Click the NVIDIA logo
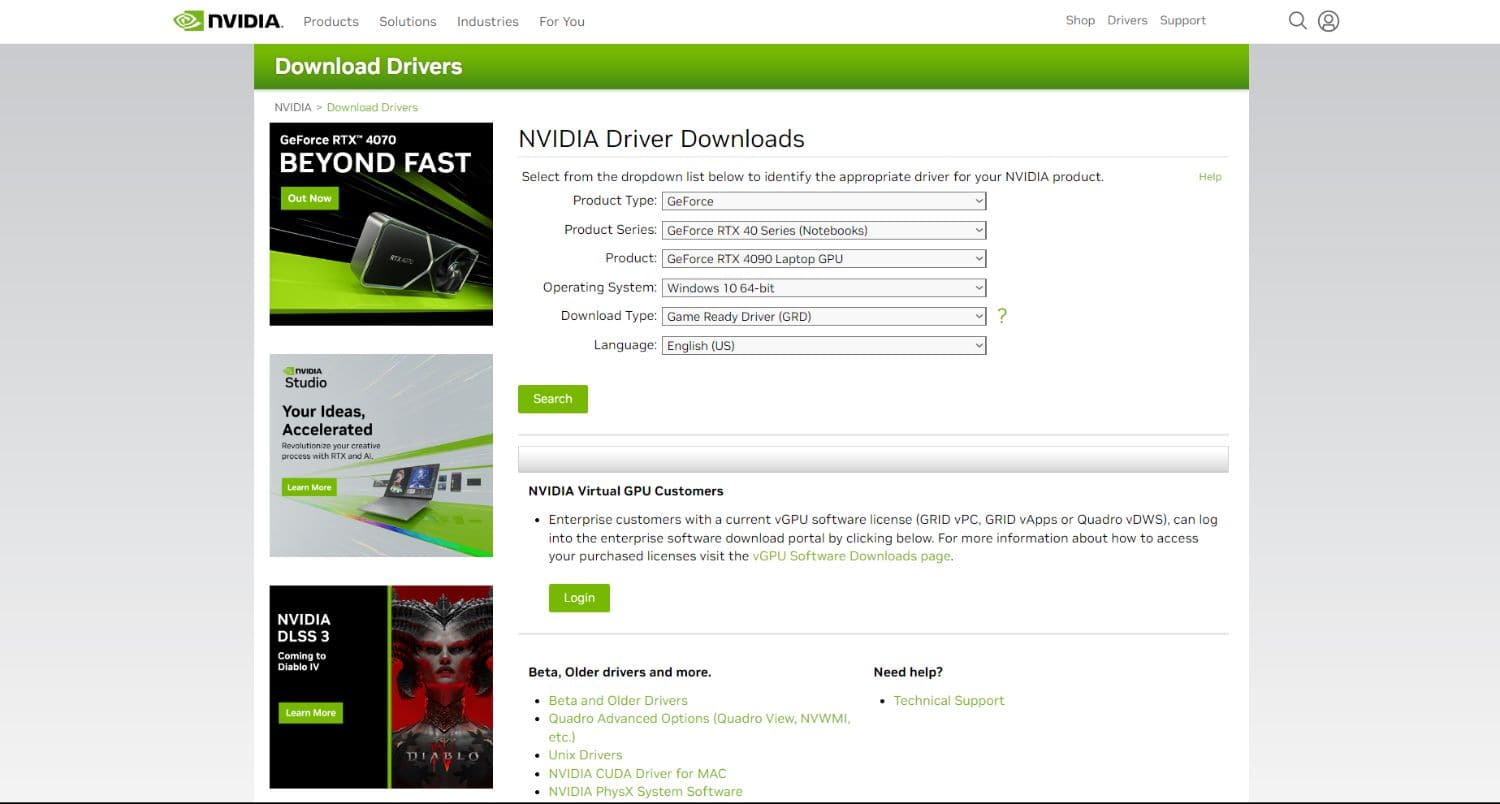Viewport: 1500px width, 804px height. coord(228,20)
